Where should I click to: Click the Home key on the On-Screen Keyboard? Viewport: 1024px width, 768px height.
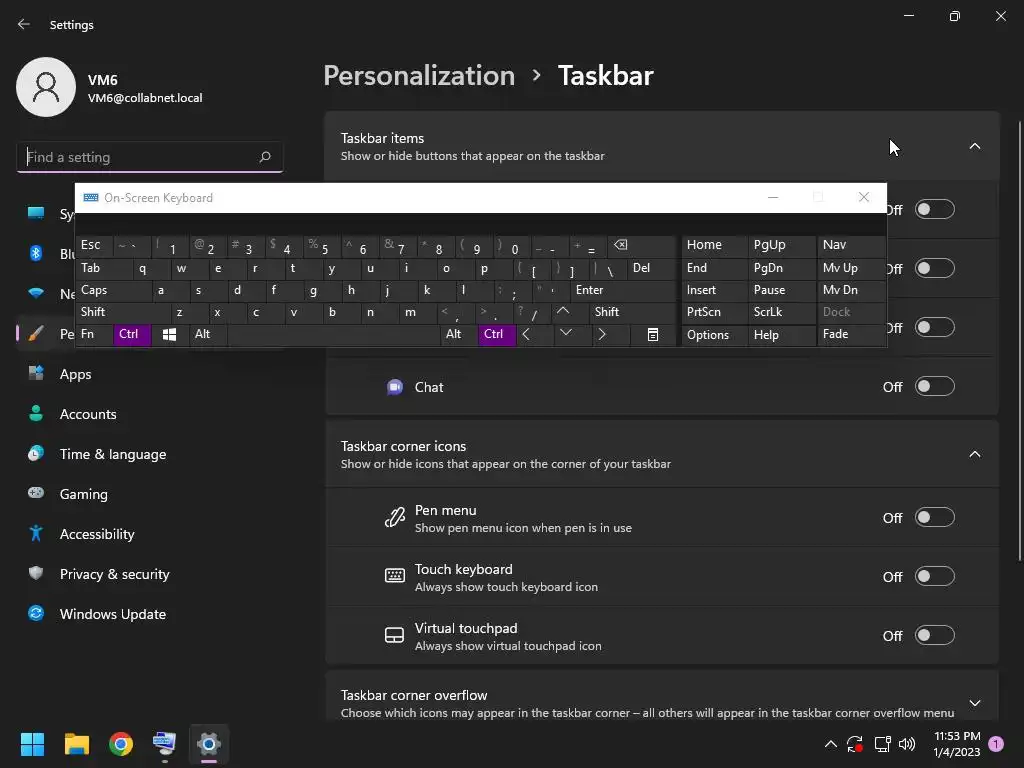click(x=714, y=245)
